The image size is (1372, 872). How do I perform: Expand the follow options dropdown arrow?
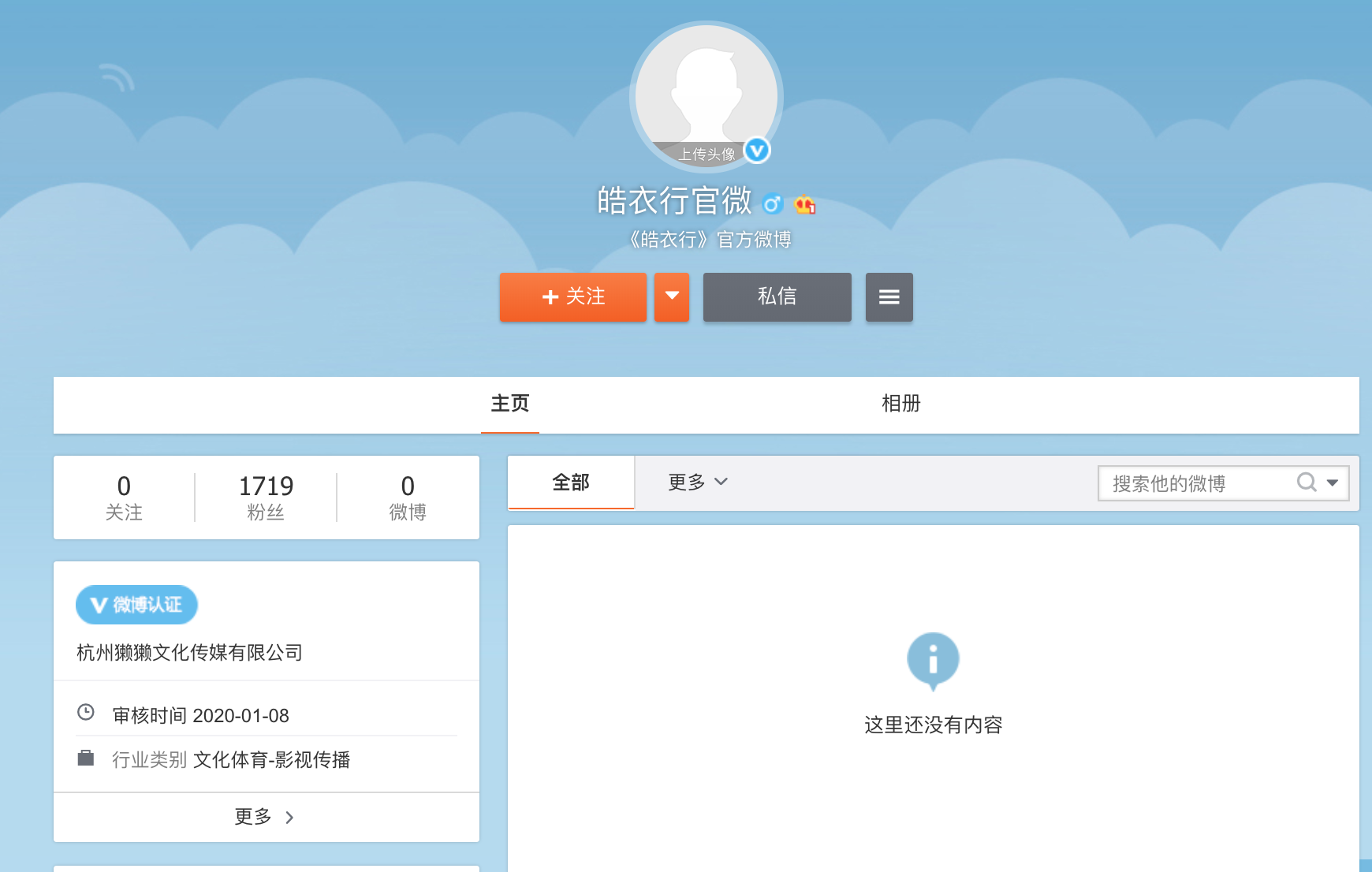click(672, 297)
